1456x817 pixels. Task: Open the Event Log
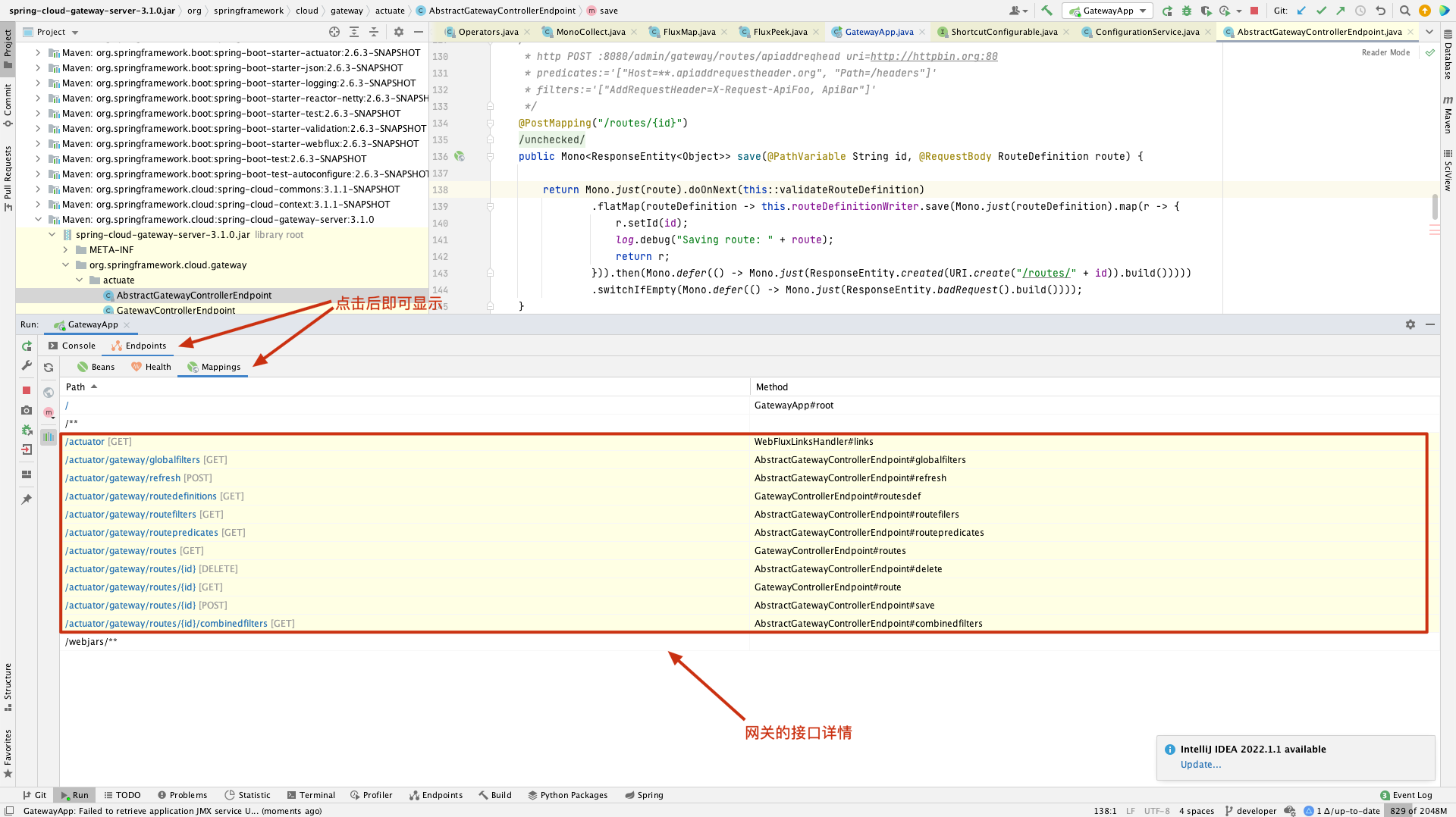pyautogui.click(x=1406, y=795)
